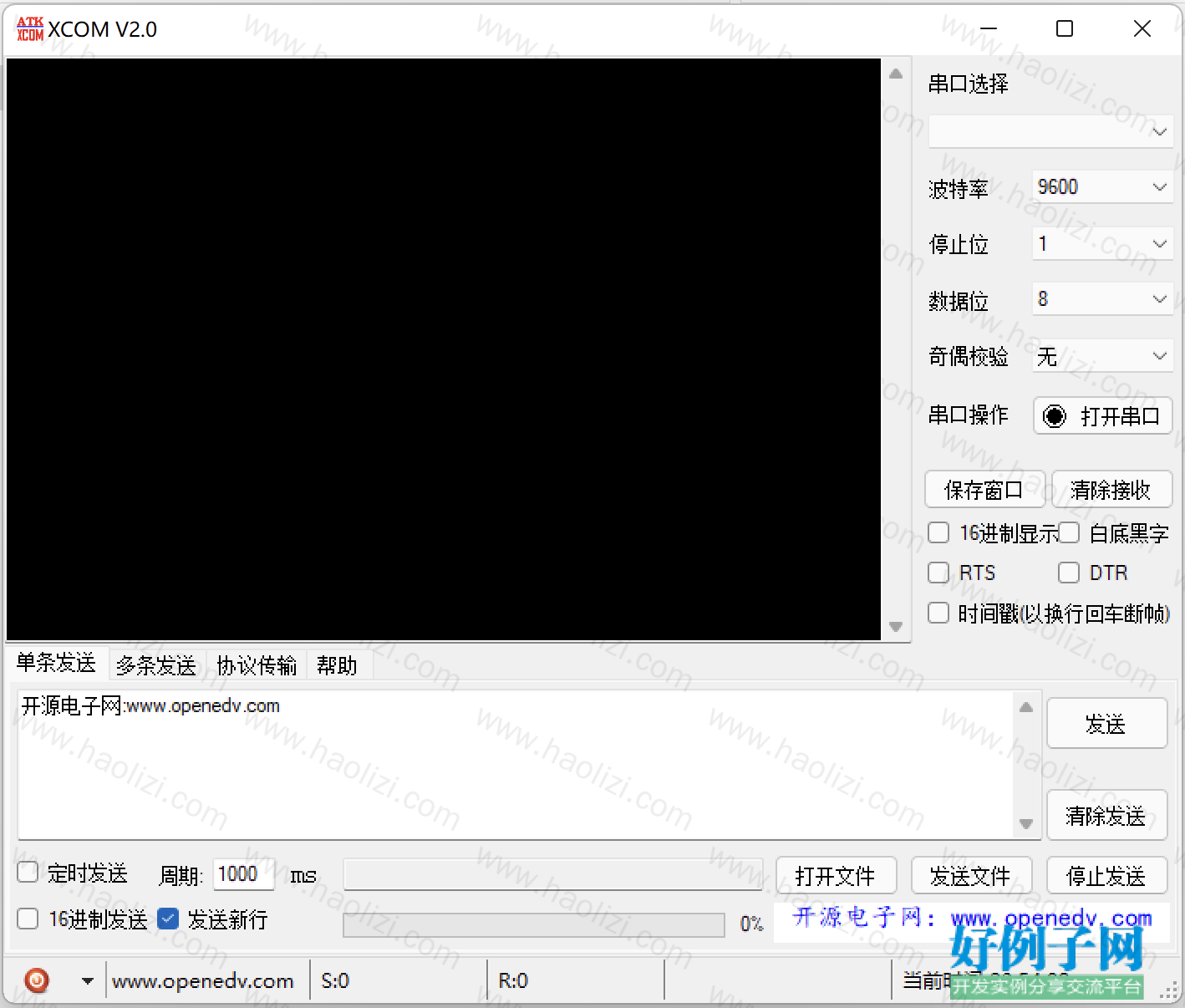
Task: Toggle the RTS checkbox
Action: pos(938,573)
